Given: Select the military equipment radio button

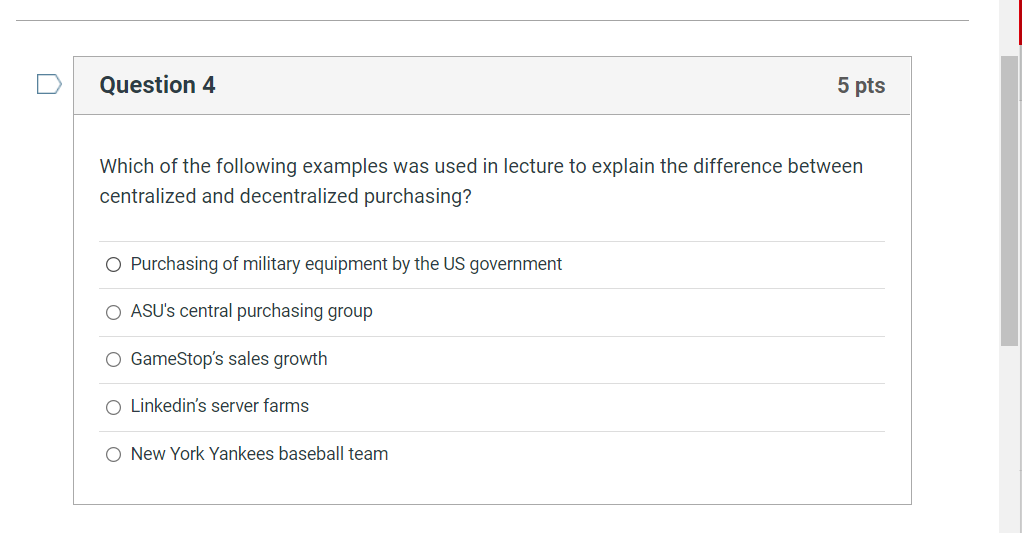Looking at the screenshot, I should tap(114, 265).
